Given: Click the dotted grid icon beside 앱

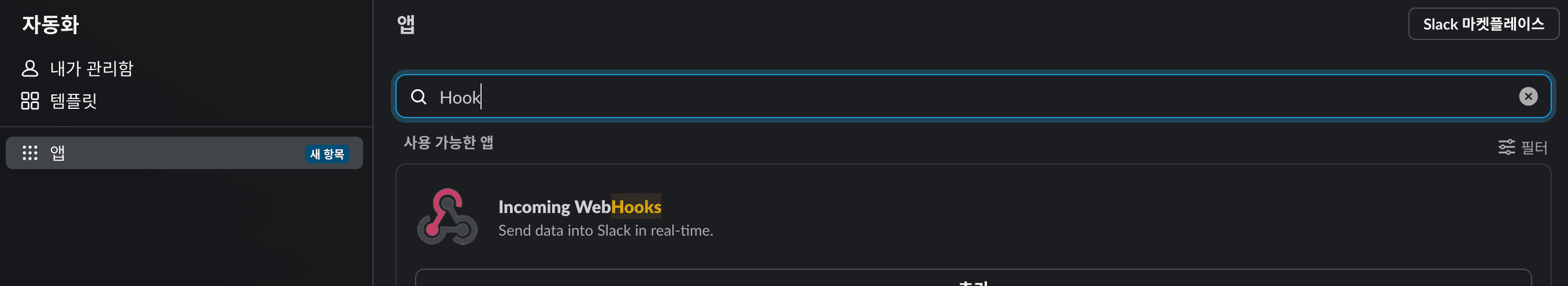Looking at the screenshot, I should [30, 152].
